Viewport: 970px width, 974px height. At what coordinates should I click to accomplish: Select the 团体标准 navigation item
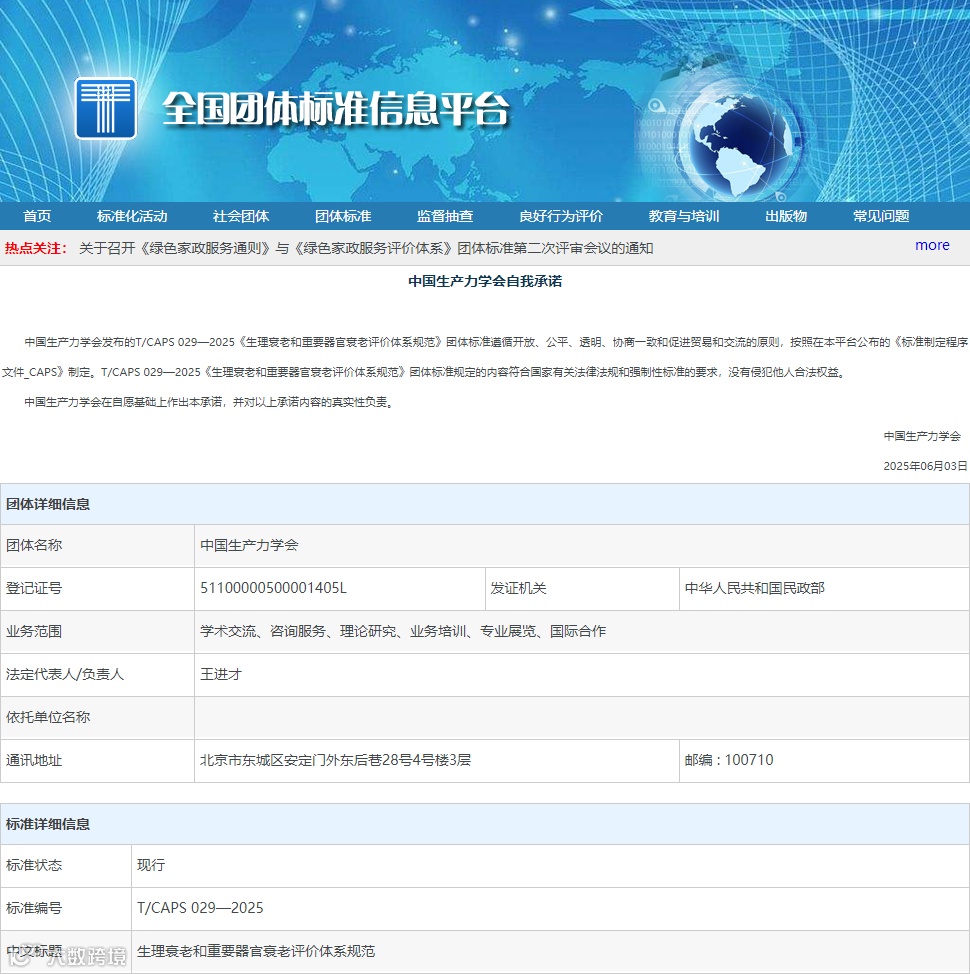pyautogui.click(x=343, y=216)
